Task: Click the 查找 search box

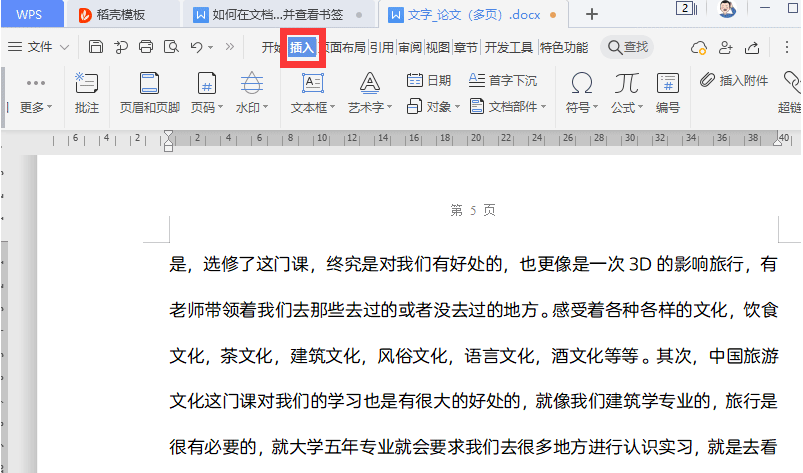Action: pyautogui.click(x=627, y=47)
